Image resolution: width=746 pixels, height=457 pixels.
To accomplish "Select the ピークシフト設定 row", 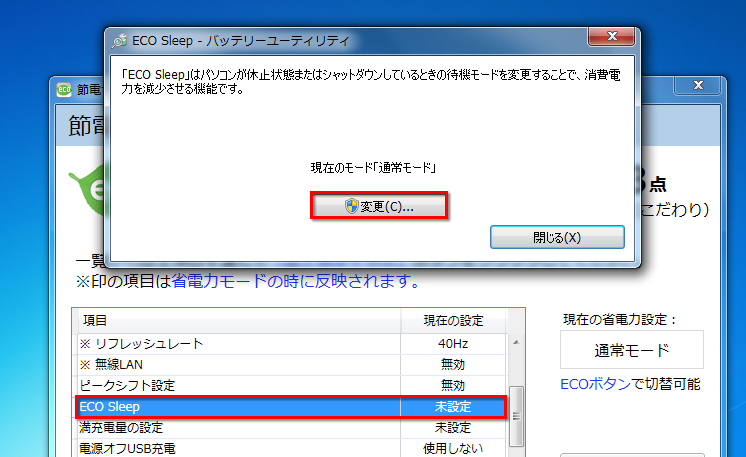I will 291,385.
